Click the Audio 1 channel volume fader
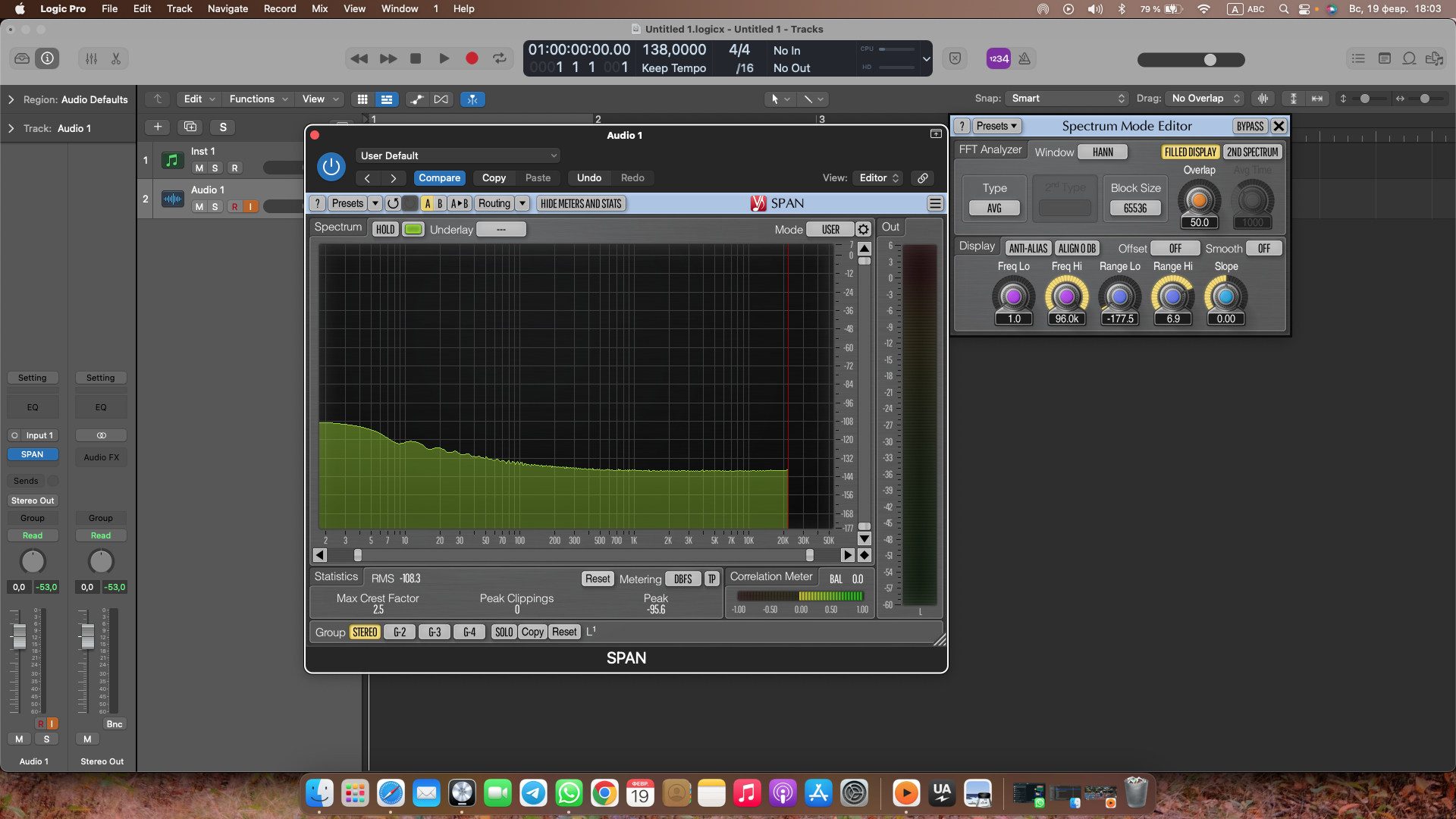Screen dimensions: 1456x819 (20, 635)
